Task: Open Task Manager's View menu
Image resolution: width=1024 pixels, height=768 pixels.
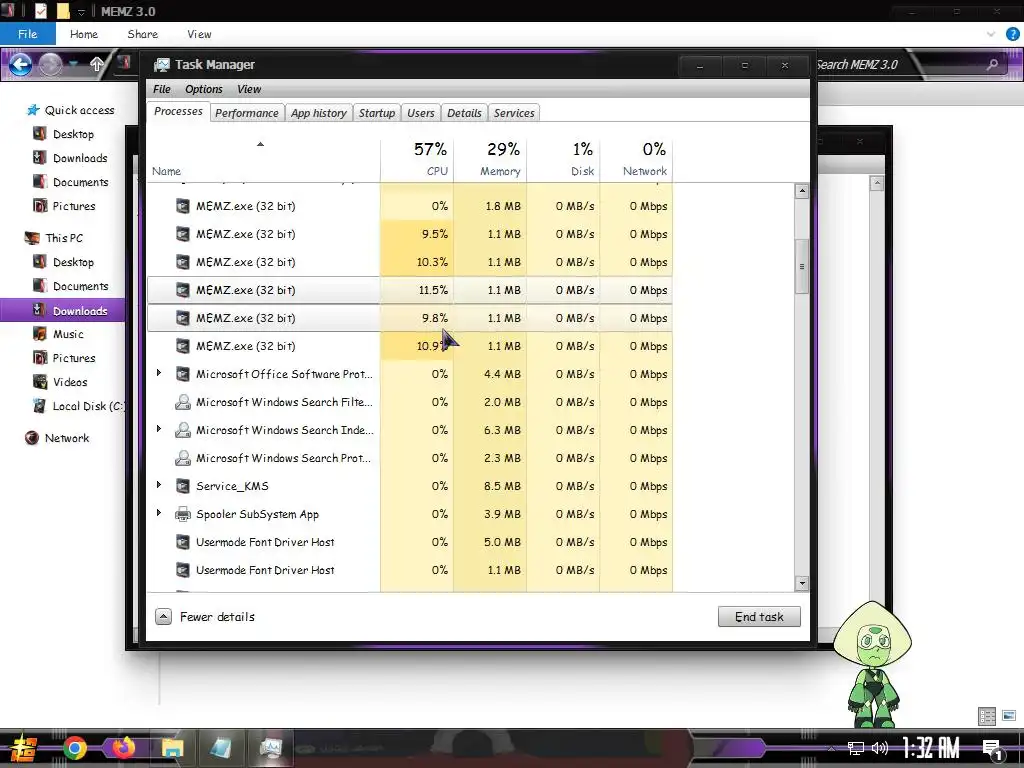Action: (x=249, y=89)
